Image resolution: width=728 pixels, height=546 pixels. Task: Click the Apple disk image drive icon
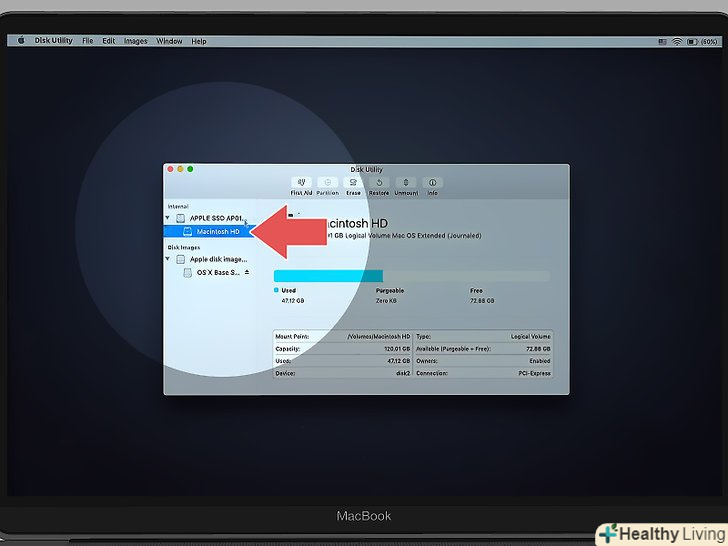(x=181, y=259)
